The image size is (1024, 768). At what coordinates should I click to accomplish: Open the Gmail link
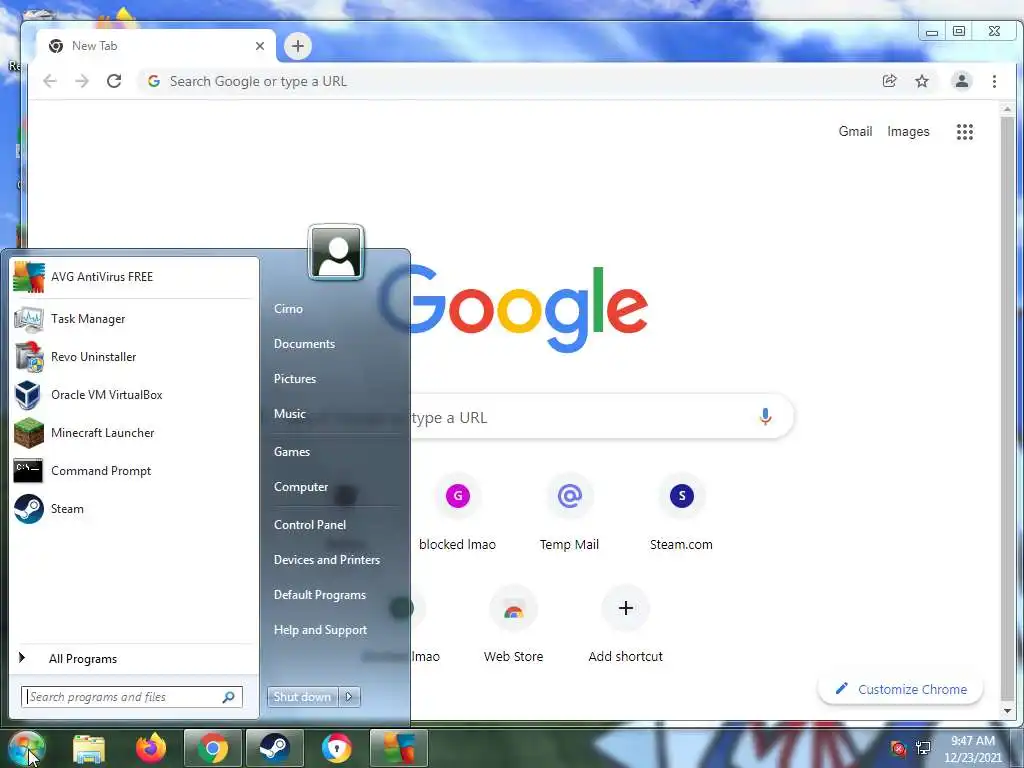855,131
